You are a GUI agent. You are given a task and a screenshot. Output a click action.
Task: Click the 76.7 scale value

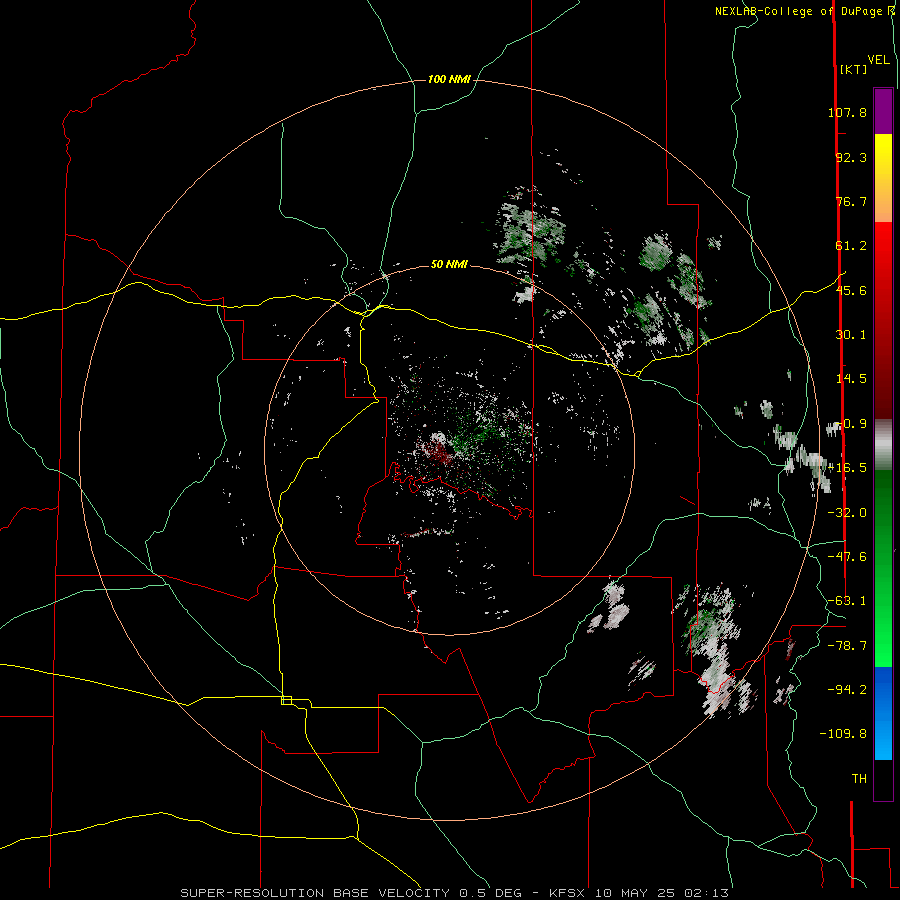coord(851,201)
